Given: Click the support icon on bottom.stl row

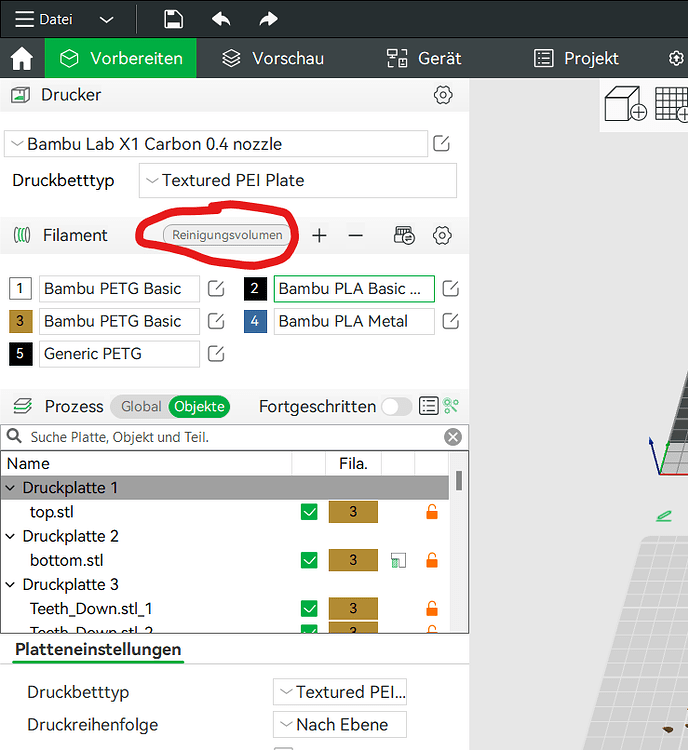Looking at the screenshot, I should pos(398,560).
